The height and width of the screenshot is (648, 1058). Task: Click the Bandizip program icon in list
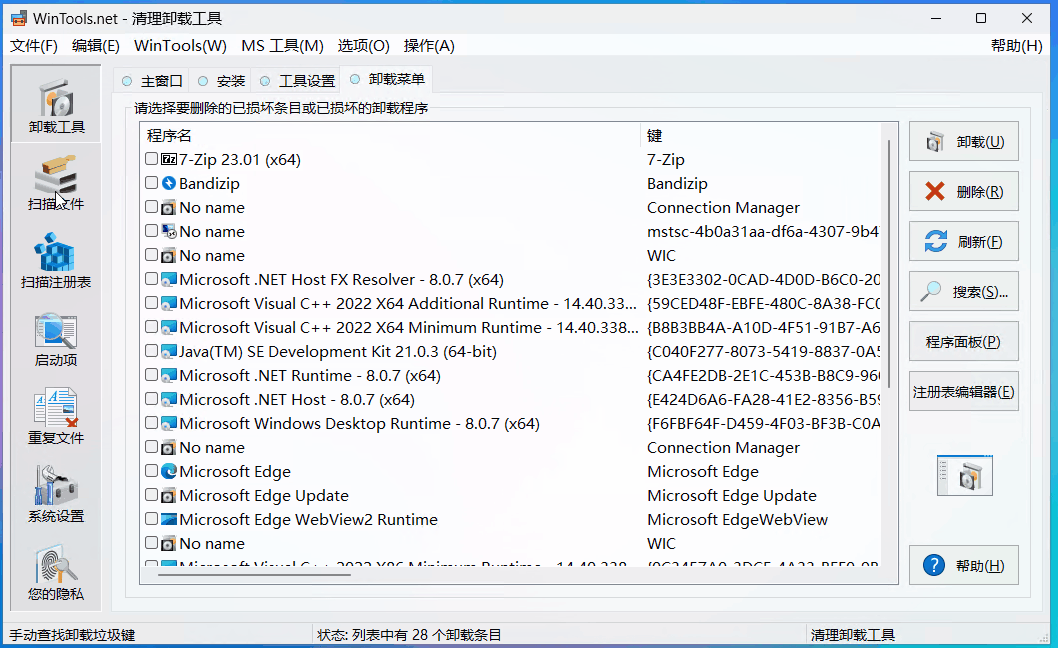coord(169,183)
